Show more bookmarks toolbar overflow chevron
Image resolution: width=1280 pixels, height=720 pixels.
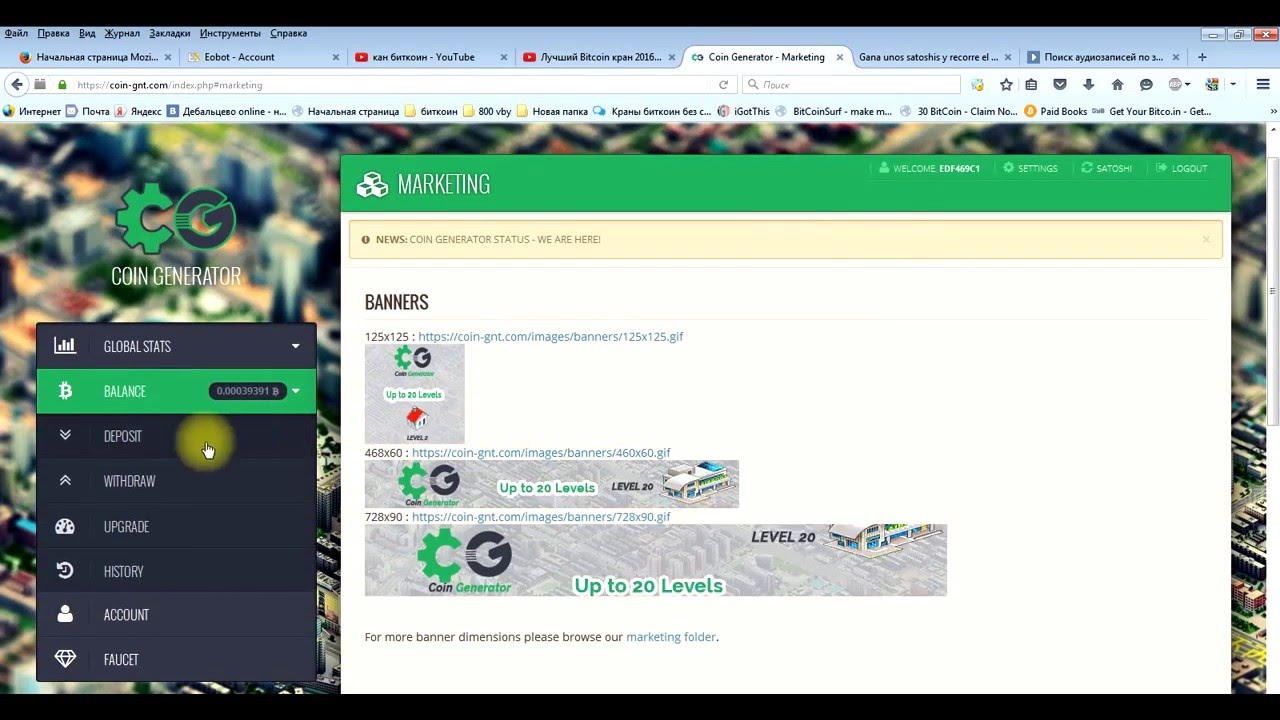coord(1273,111)
